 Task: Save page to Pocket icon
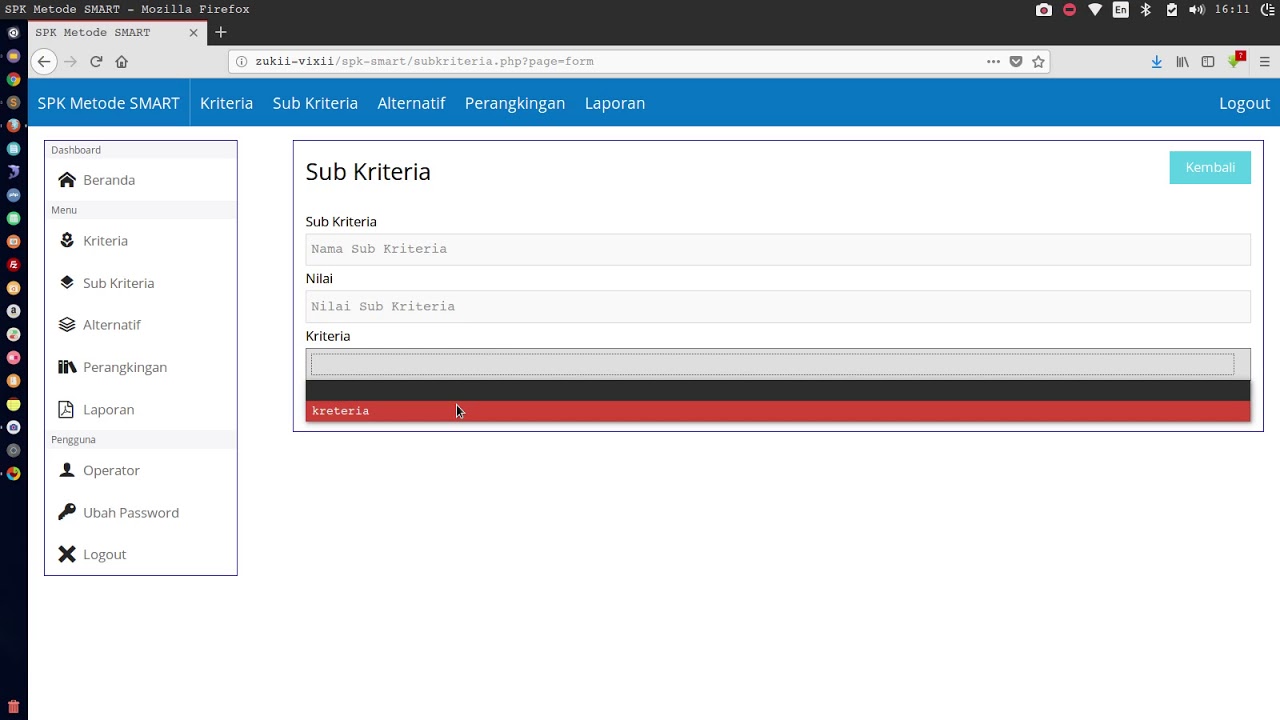click(x=1016, y=61)
